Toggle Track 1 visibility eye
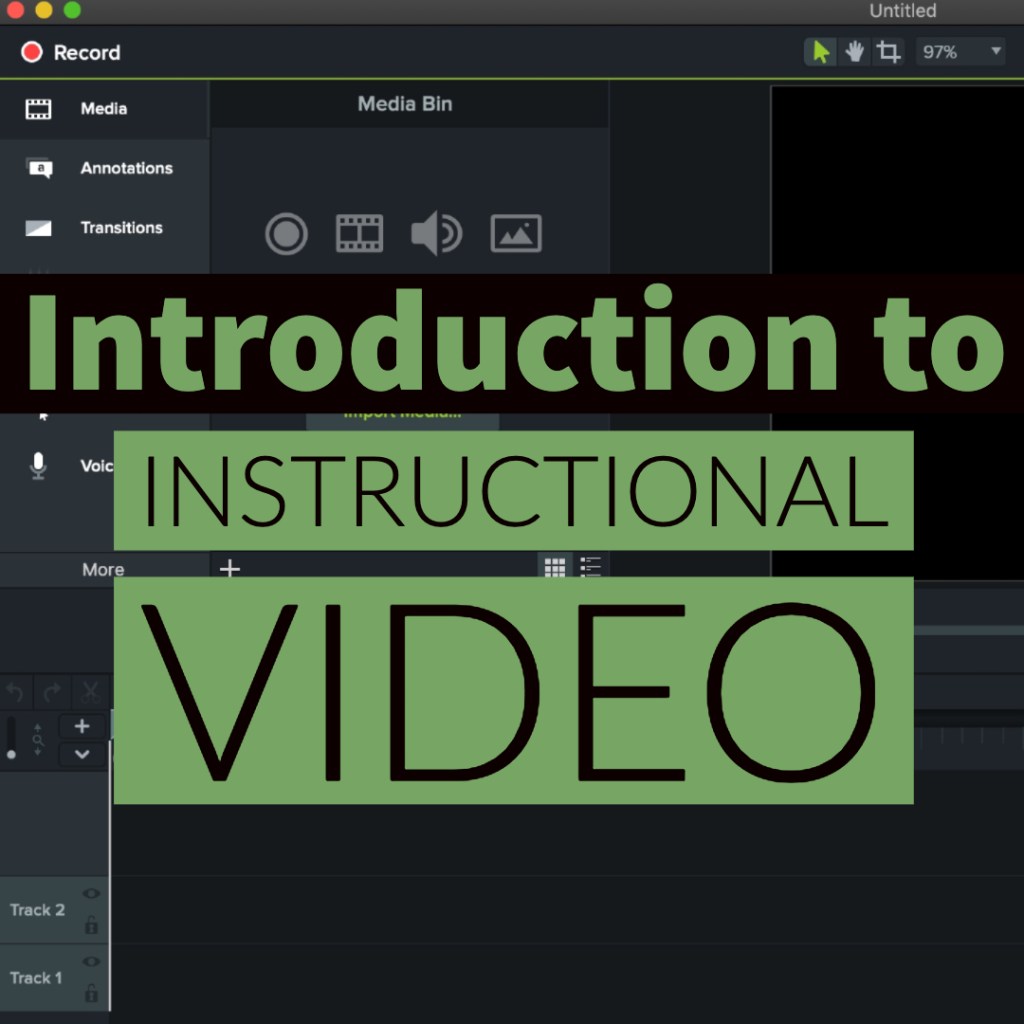Image resolution: width=1024 pixels, height=1024 pixels. click(91, 962)
